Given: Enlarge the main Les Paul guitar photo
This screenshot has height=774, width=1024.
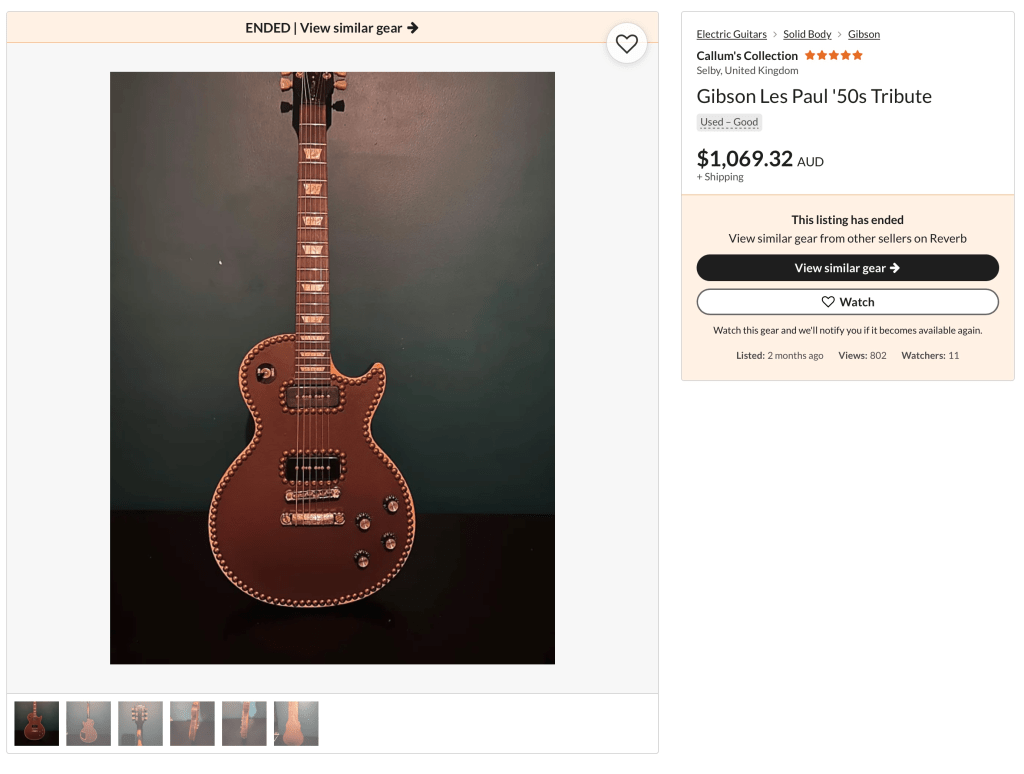Looking at the screenshot, I should pos(332,367).
